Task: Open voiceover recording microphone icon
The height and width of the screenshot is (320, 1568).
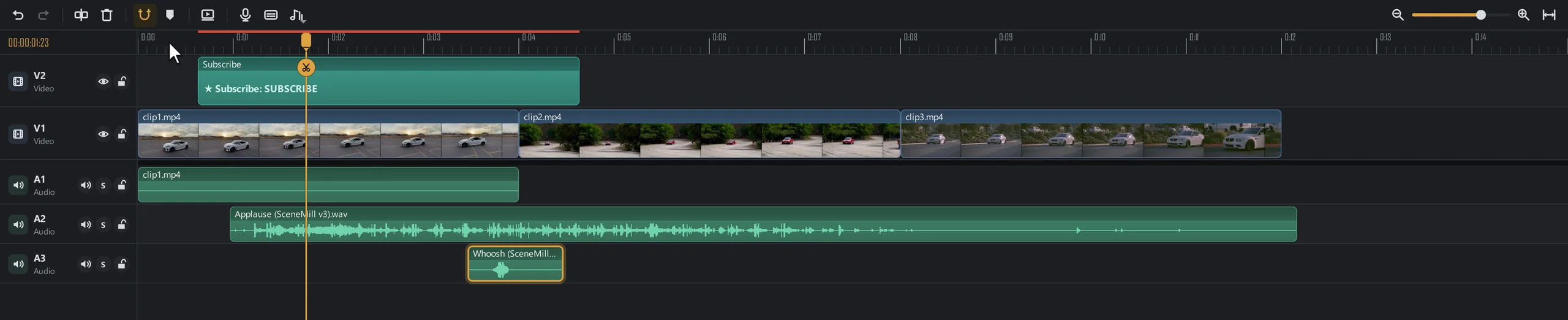Action: click(245, 15)
